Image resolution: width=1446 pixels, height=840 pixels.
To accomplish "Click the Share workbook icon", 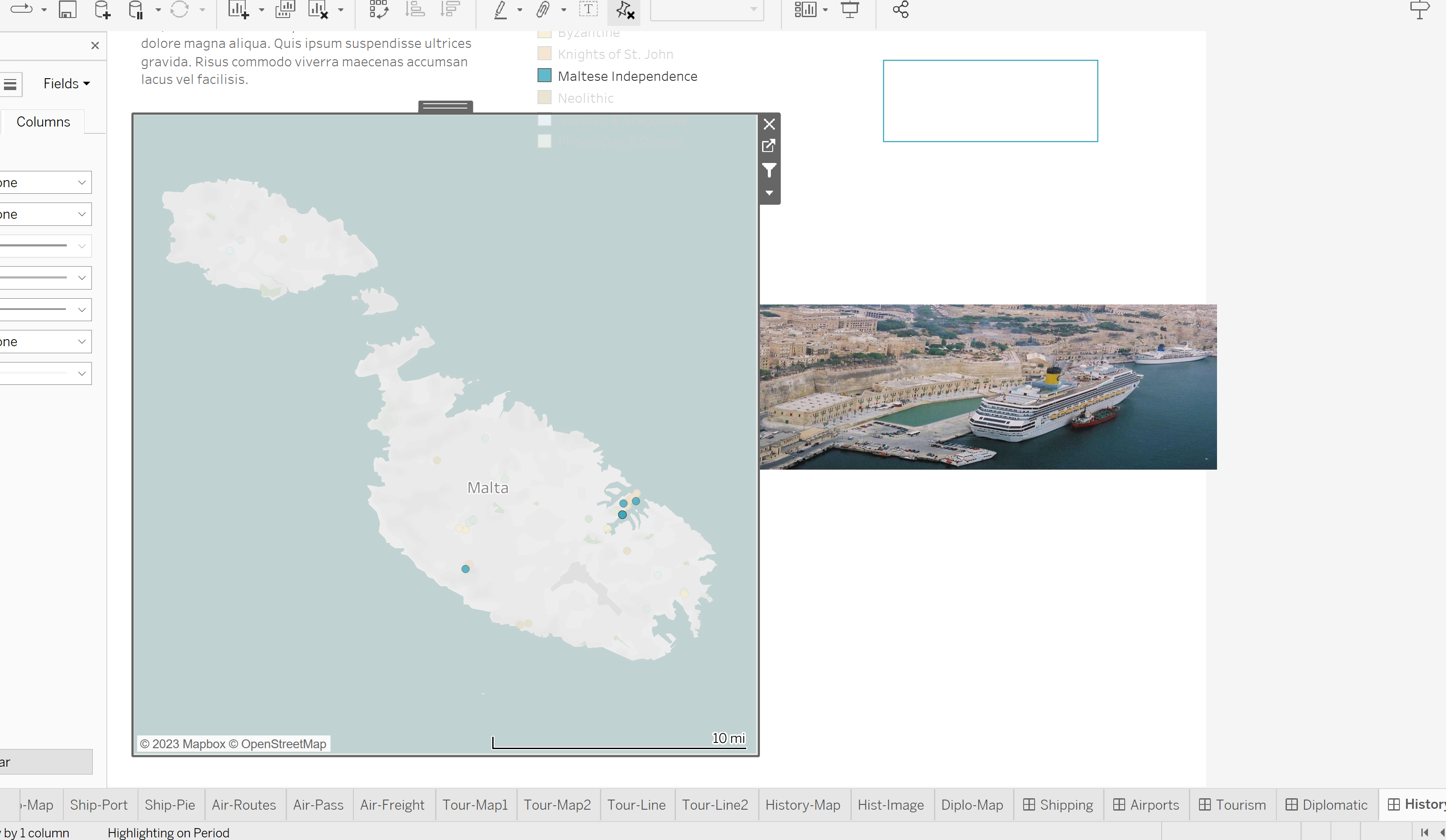I will point(900,10).
